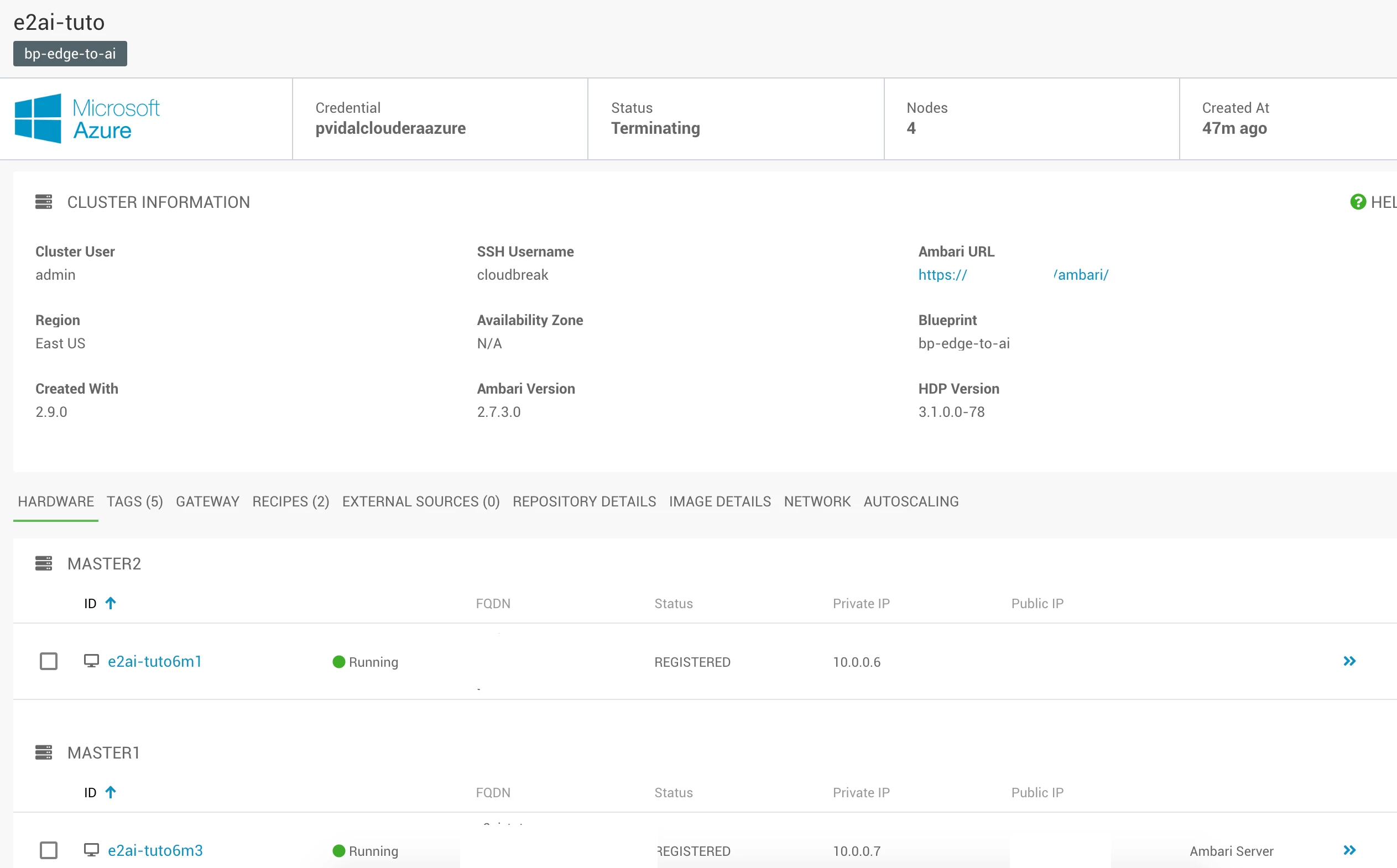The image size is (1397, 868).
Task: Click the Private IP header in MASTER1
Action: coord(861,792)
